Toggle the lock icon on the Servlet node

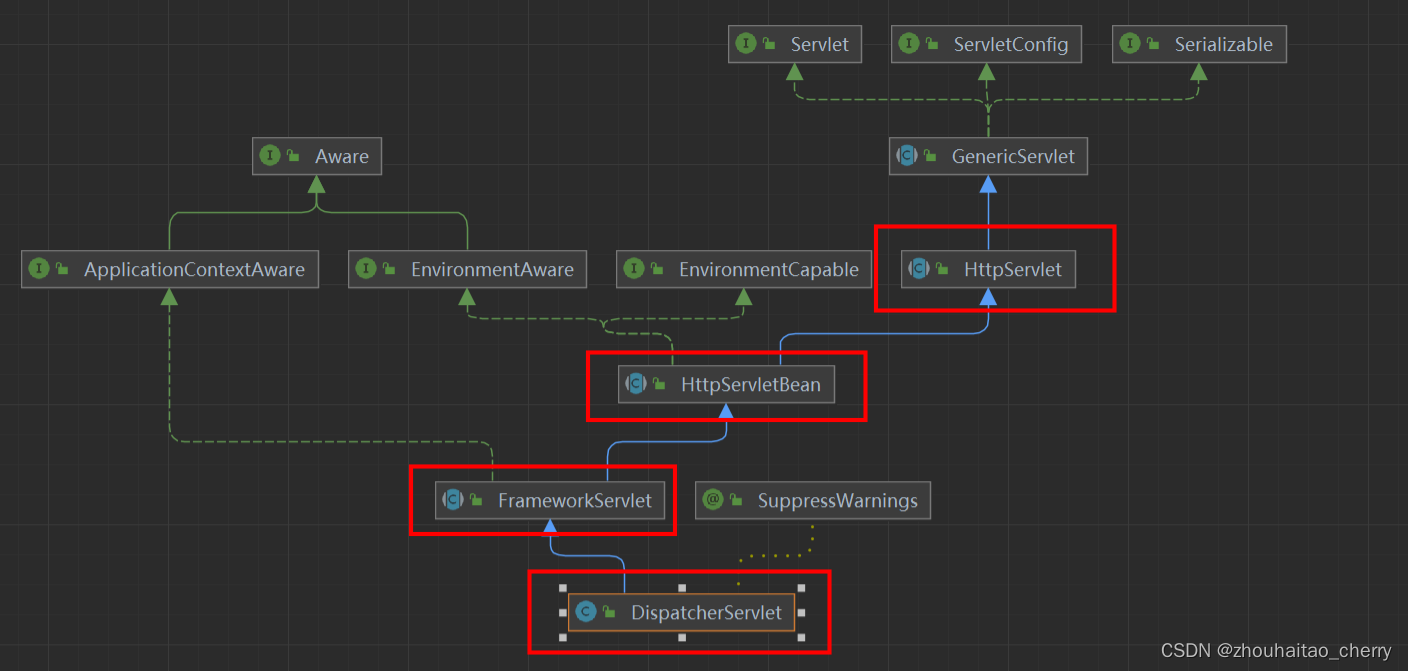pos(770,43)
